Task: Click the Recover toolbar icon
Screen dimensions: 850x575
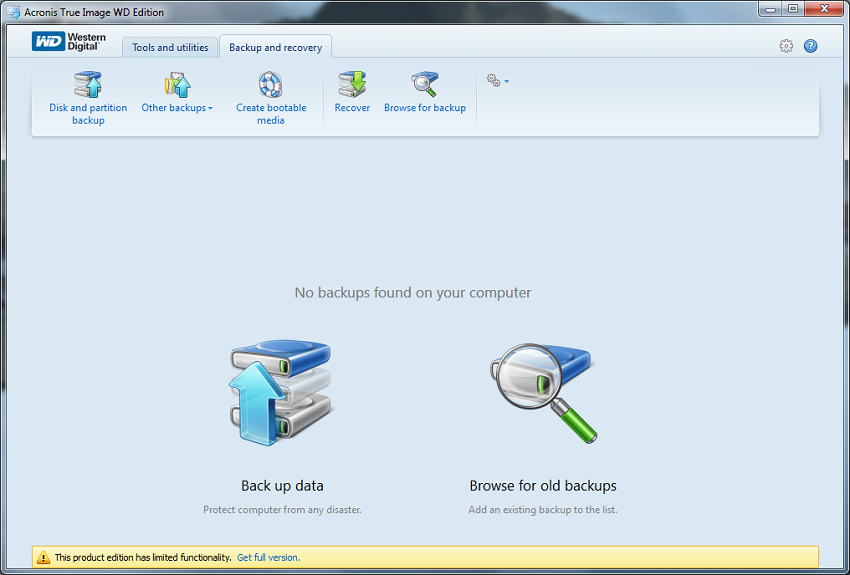Action: (x=352, y=85)
